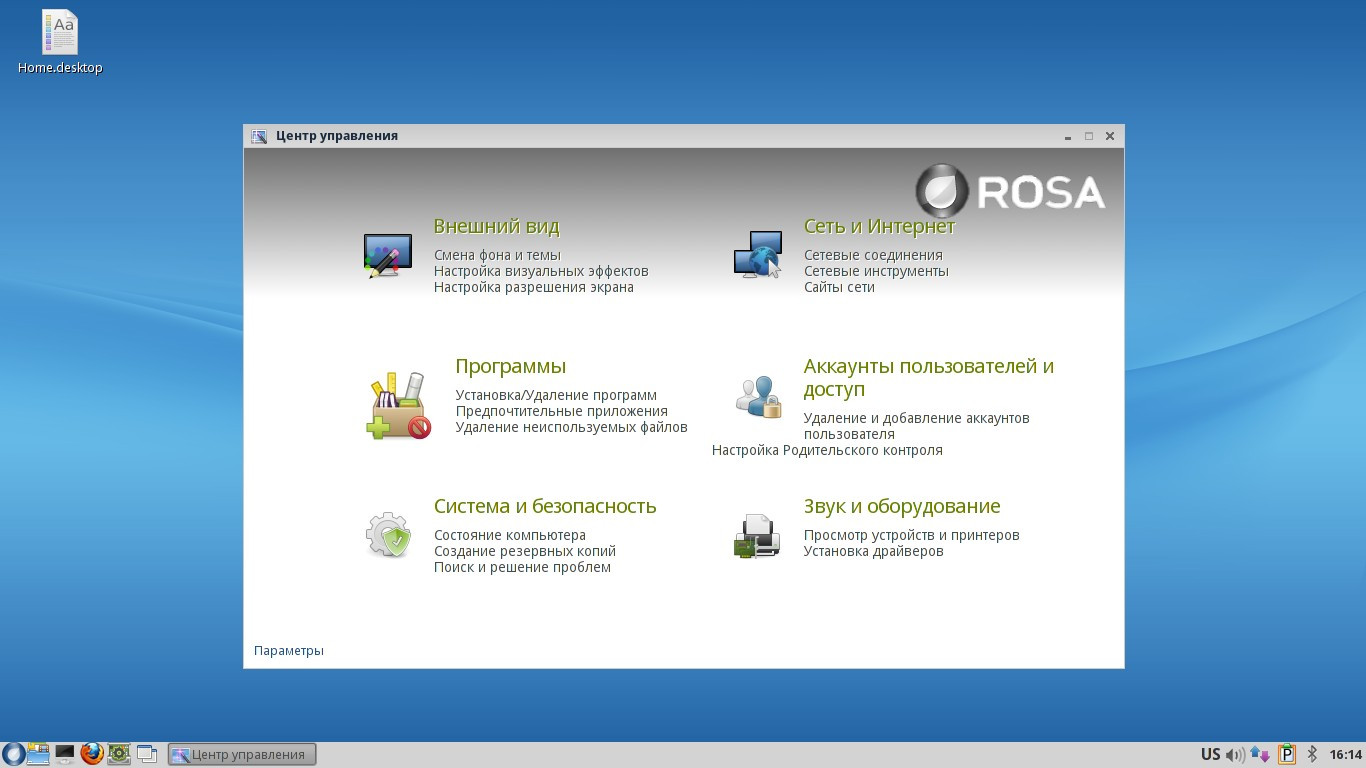Click the US keyboard layout indicator
This screenshot has height=768, width=1366.
[1210, 754]
